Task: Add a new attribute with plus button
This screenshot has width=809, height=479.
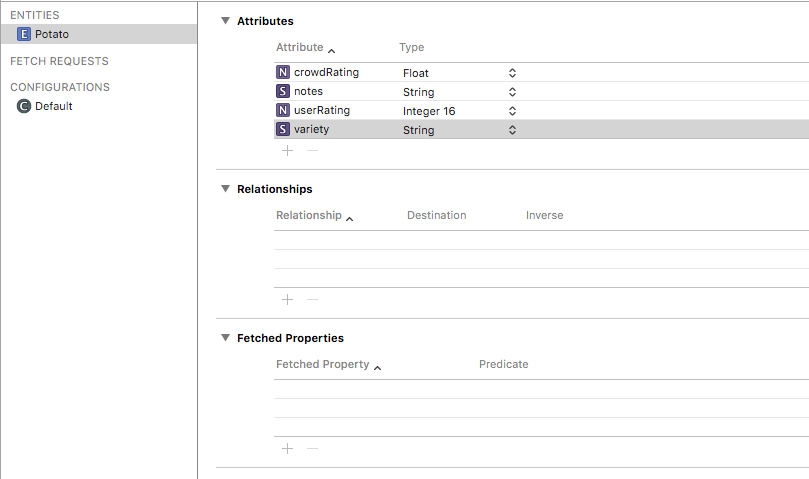Action: click(287, 150)
